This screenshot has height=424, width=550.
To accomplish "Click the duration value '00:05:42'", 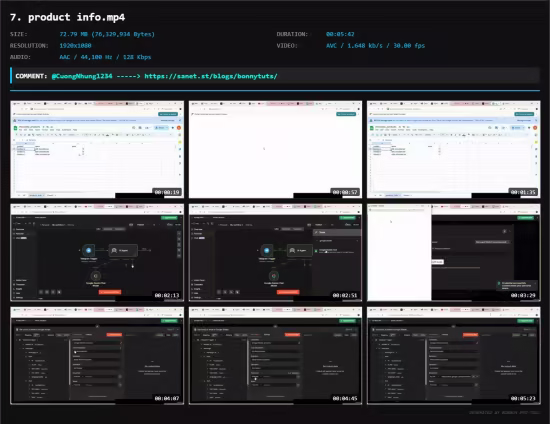I will (x=340, y=34).
